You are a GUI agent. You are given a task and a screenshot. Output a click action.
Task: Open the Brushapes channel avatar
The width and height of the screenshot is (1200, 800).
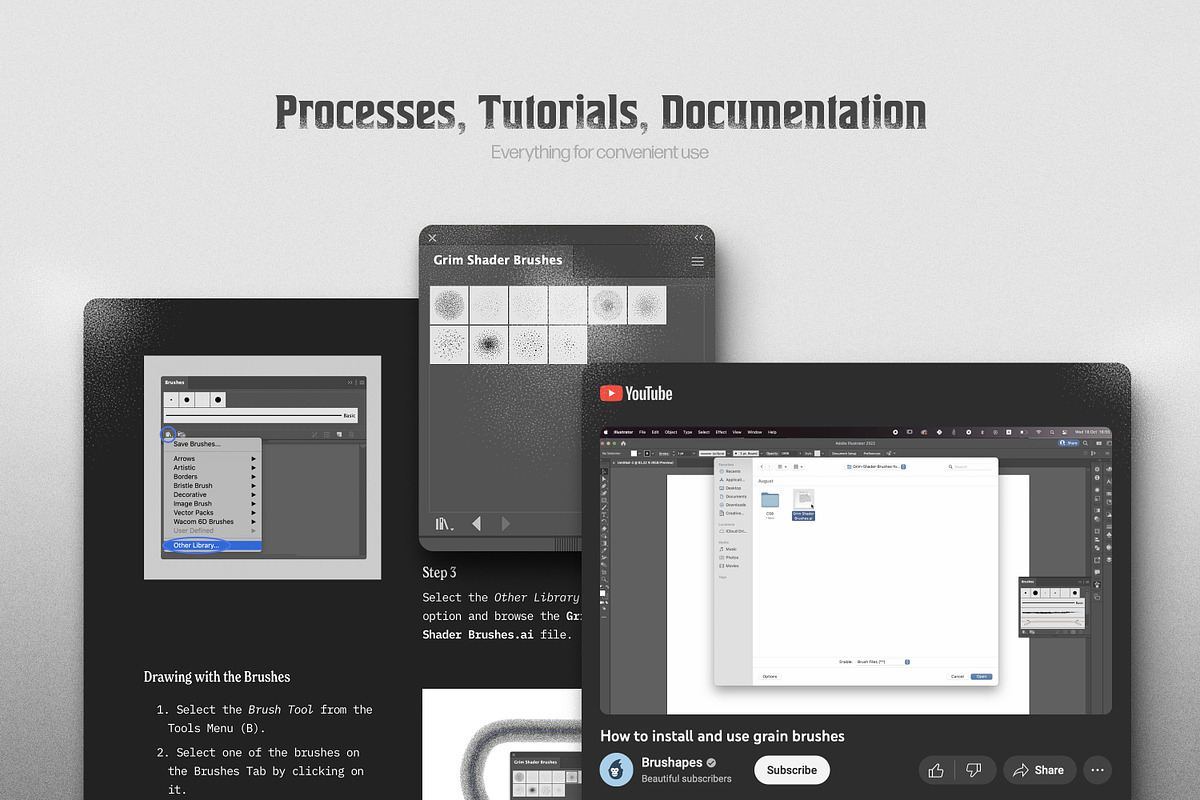[x=616, y=770]
